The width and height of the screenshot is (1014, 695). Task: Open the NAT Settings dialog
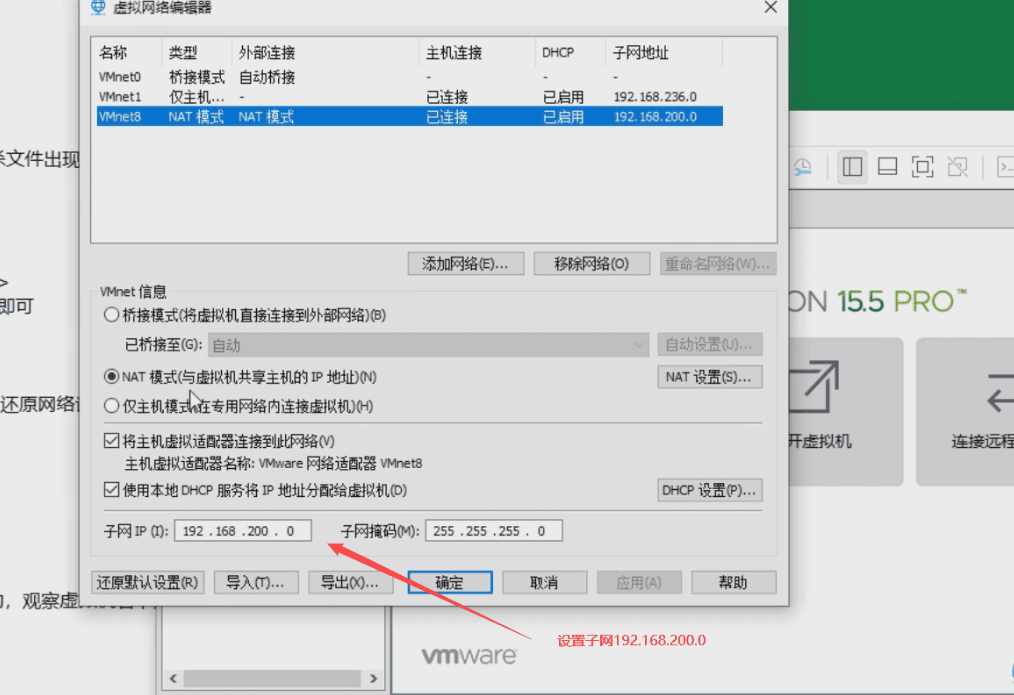click(x=709, y=377)
